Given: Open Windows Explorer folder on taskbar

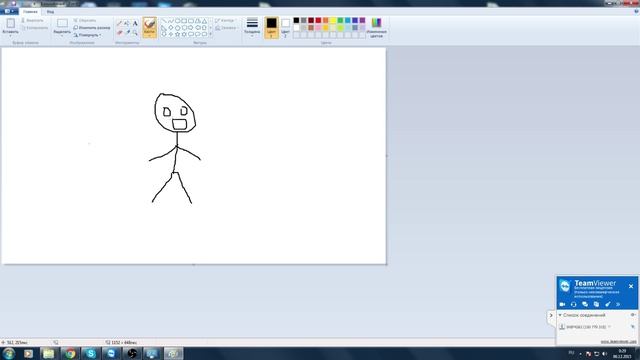Looking at the screenshot, I should coord(49,353).
